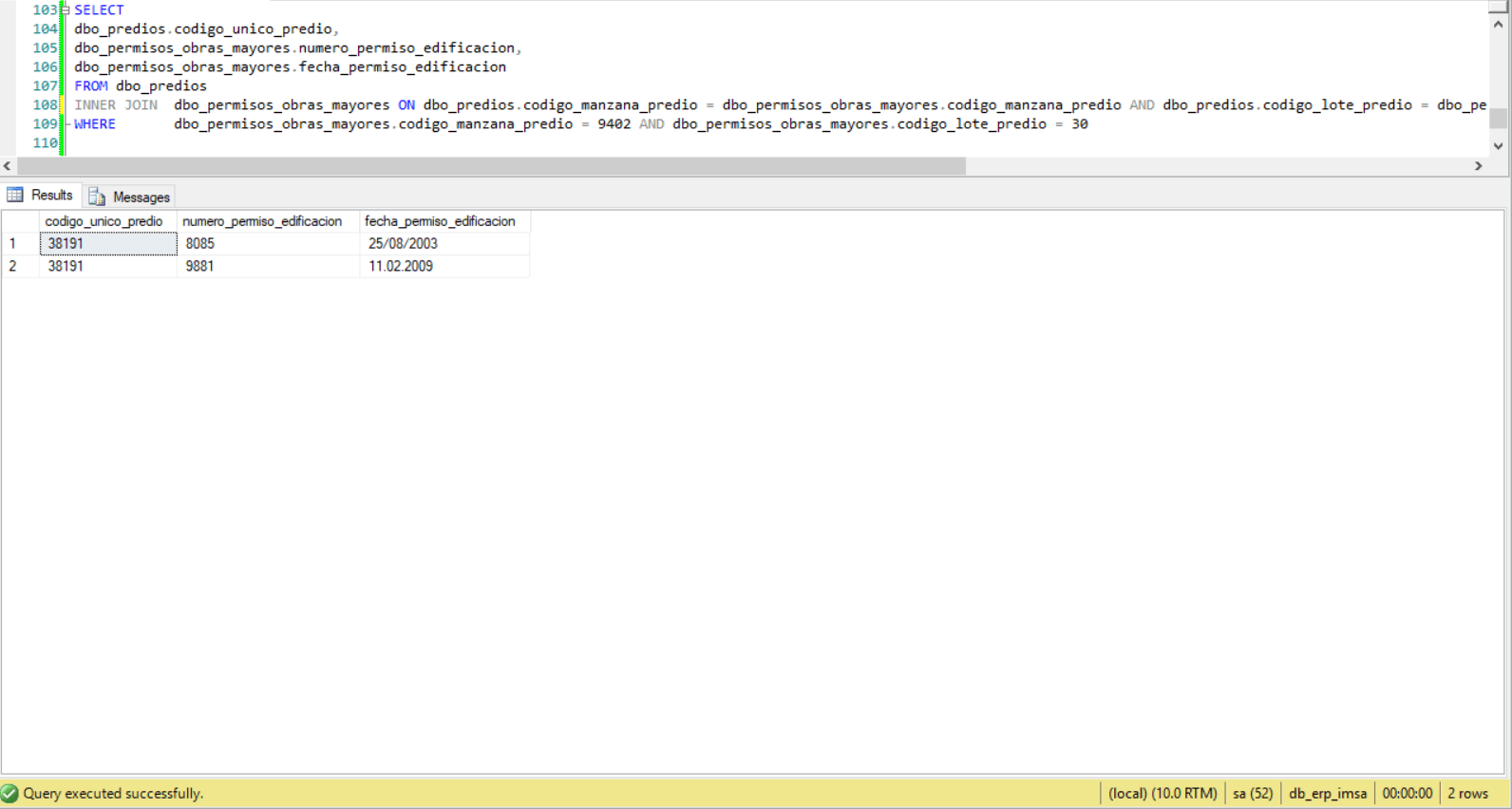Click fecha_permiso_edificacion text on line 106
This screenshot has height=809, width=1512.
[403, 66]
